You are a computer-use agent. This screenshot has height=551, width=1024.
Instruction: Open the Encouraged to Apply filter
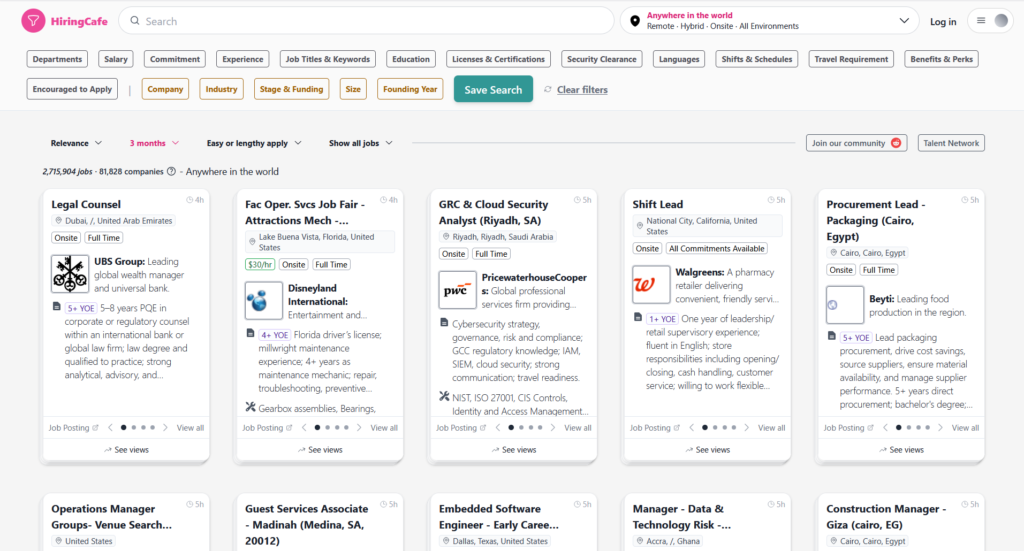[72, 89]
